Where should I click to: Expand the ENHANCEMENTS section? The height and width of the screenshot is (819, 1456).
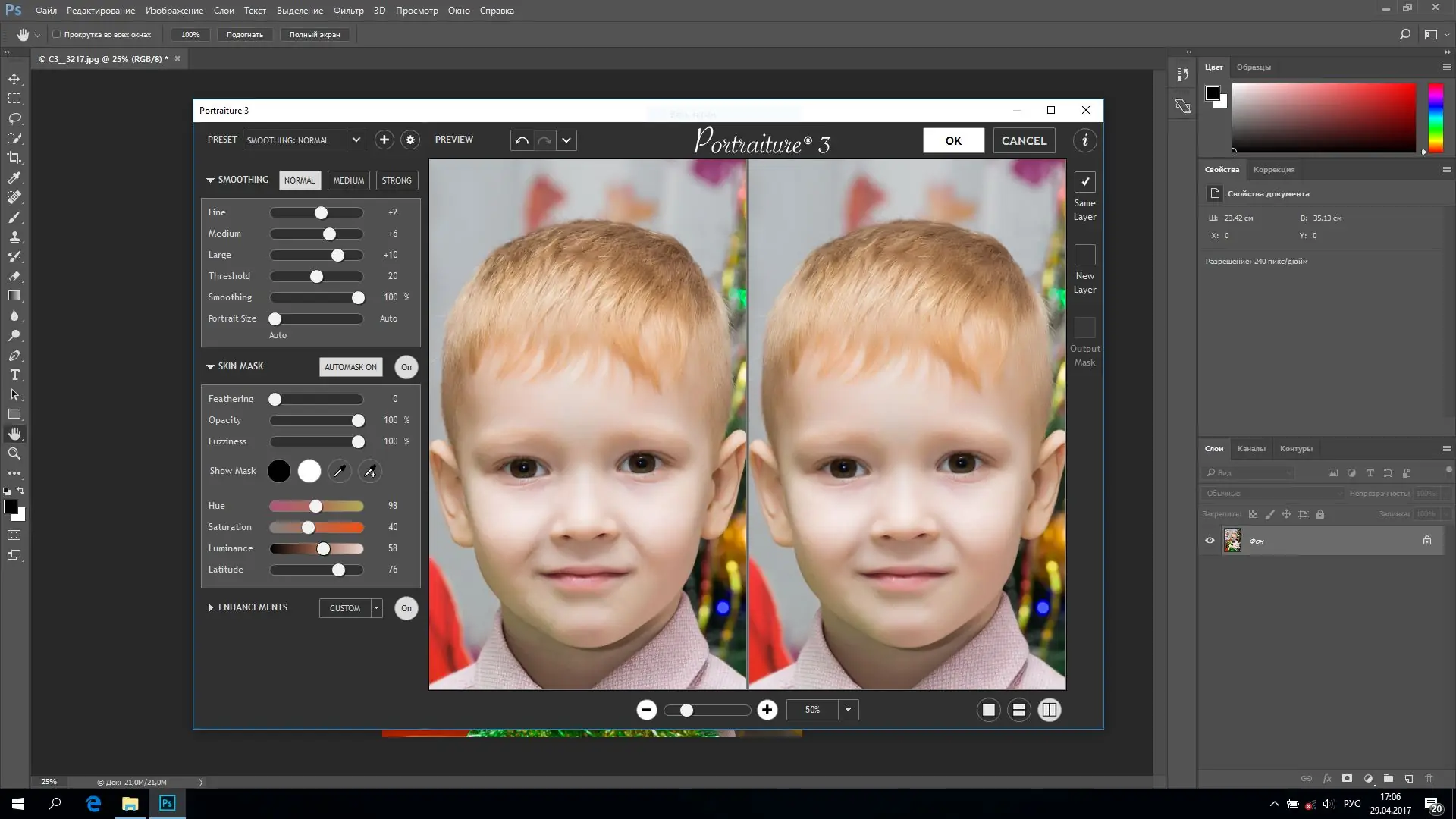coord(210,607)
